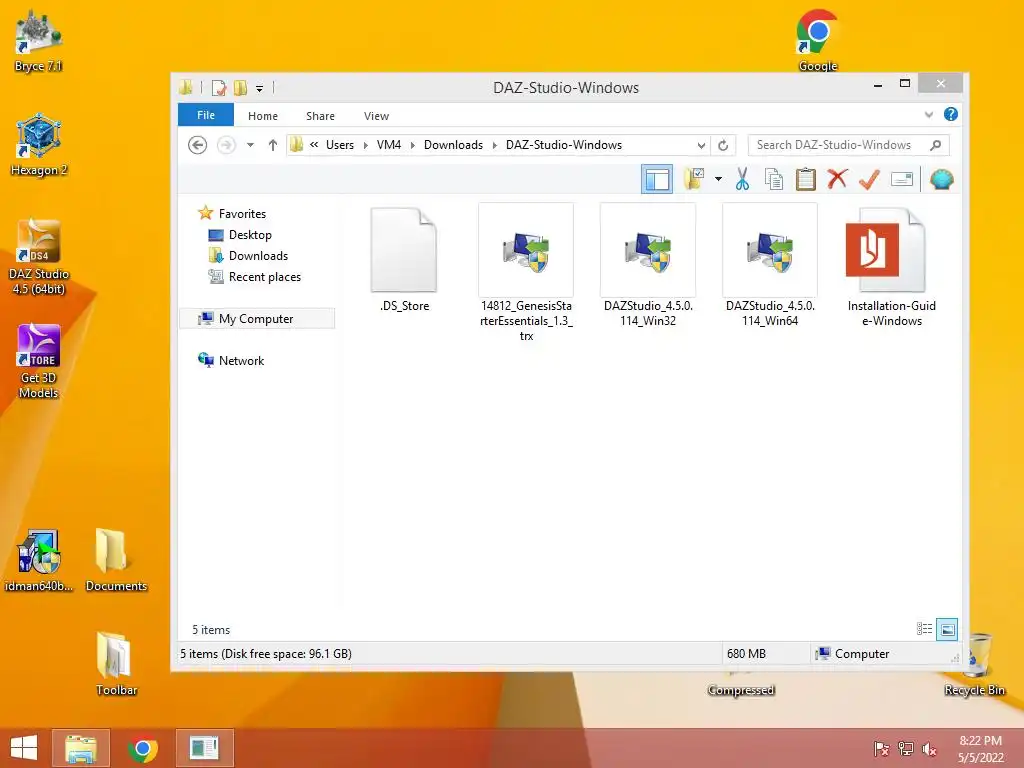The image size is (1024, 768).
Task: Open the Windows Start button
Action: (24, 748)
